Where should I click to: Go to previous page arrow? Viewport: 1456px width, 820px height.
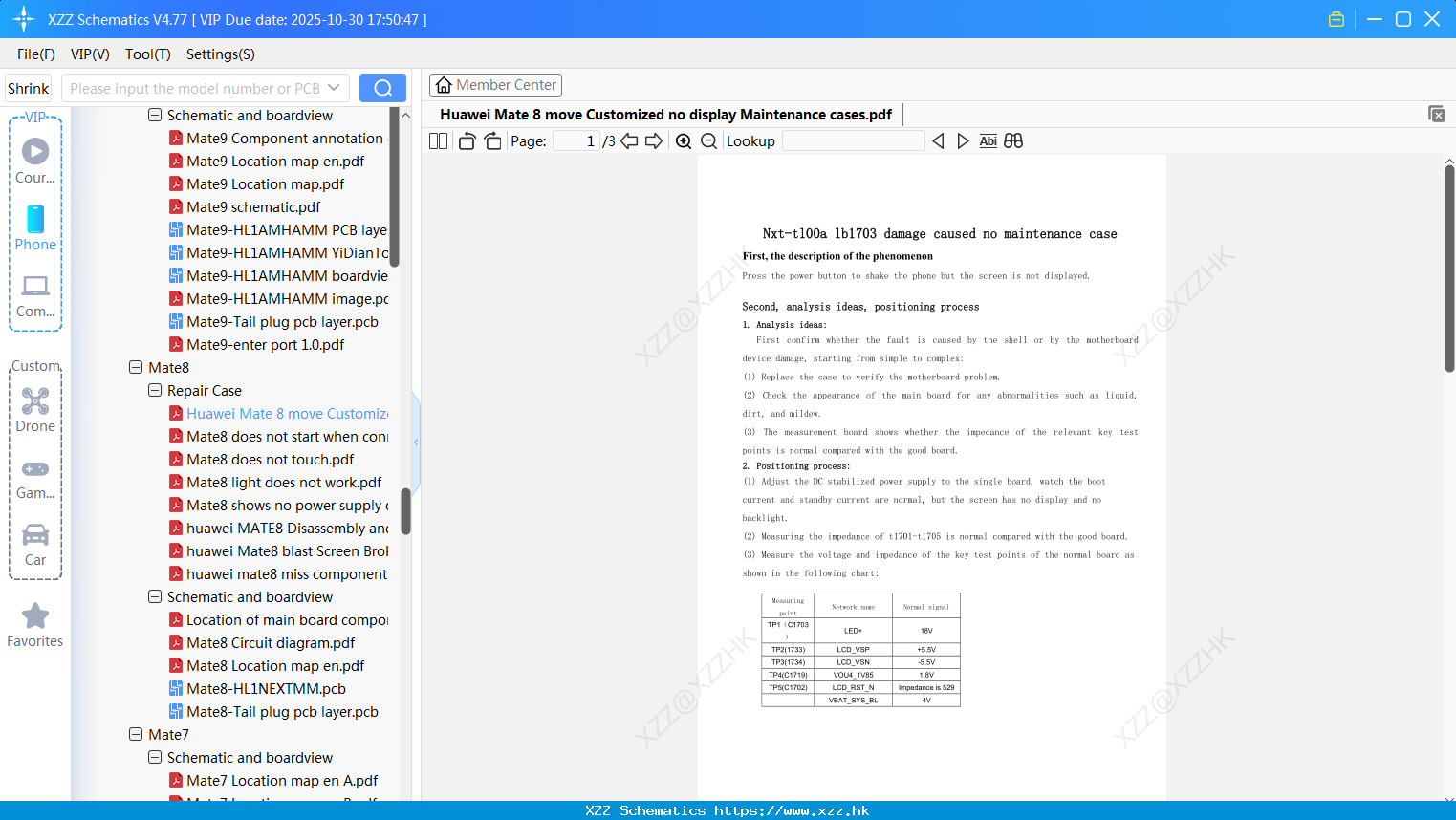tap(629, 141)
